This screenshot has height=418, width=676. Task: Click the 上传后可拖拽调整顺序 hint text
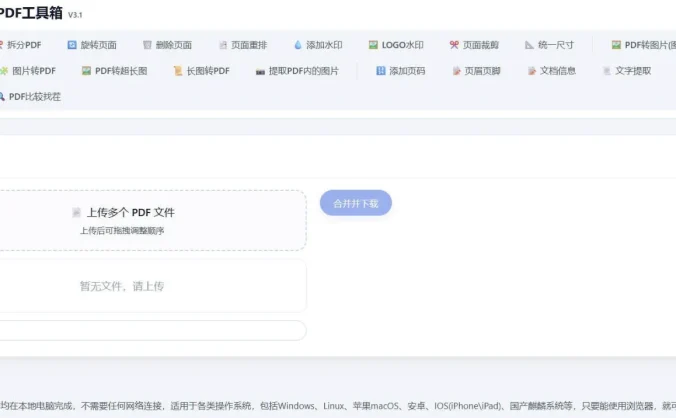coord(122,231)
